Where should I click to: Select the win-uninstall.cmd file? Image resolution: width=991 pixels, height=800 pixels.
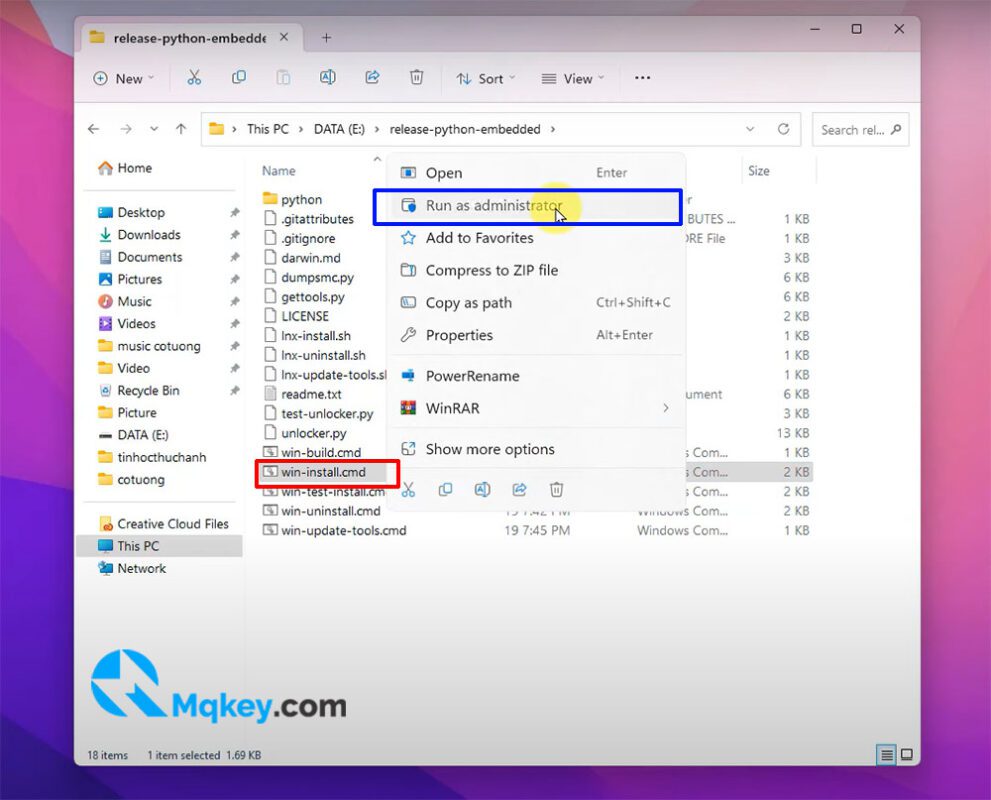pyautogui.click(x=322, y=511)
